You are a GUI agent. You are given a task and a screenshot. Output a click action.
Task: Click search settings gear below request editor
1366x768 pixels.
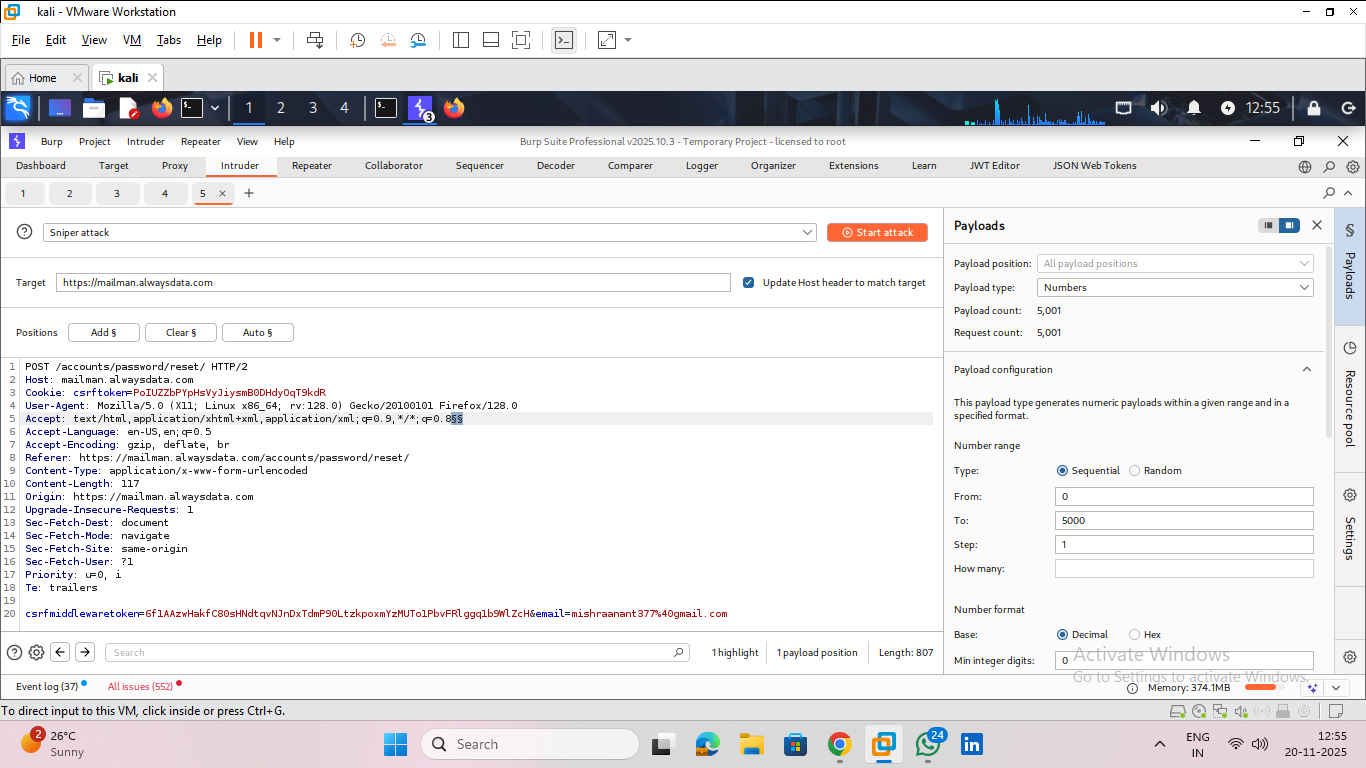pos(36,652)
